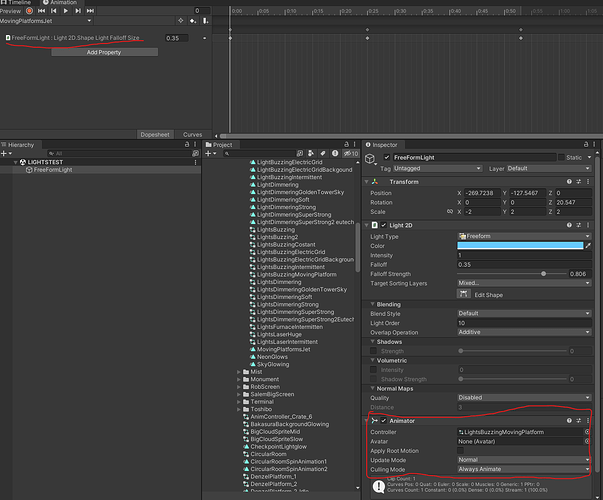The width and height of the screenshot is (603, 500).
Task: Jump to the first keyframe
Action: 41,11
